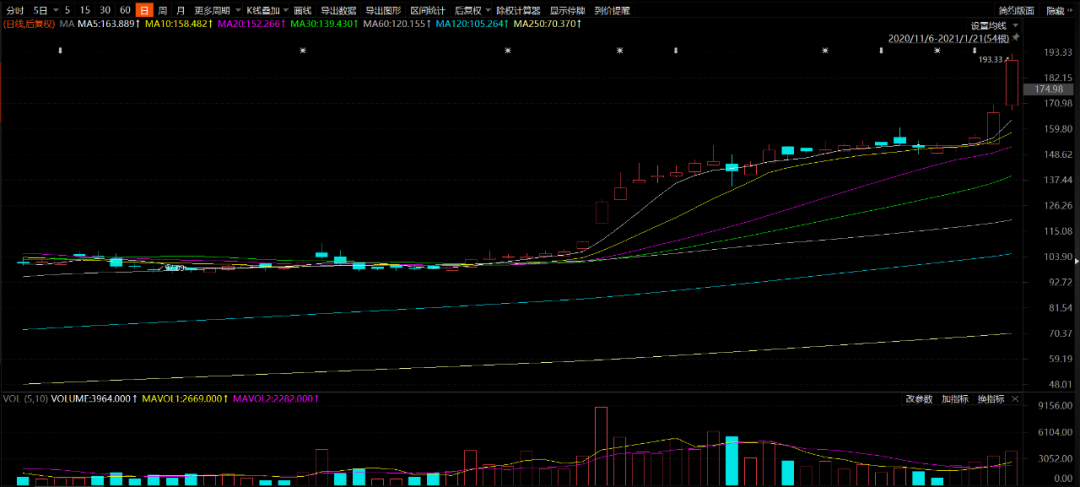Viewport: 1080px width, 487px height.
Task: Click the 到价提醒 price alert button
Action: (x=612, y=10)
